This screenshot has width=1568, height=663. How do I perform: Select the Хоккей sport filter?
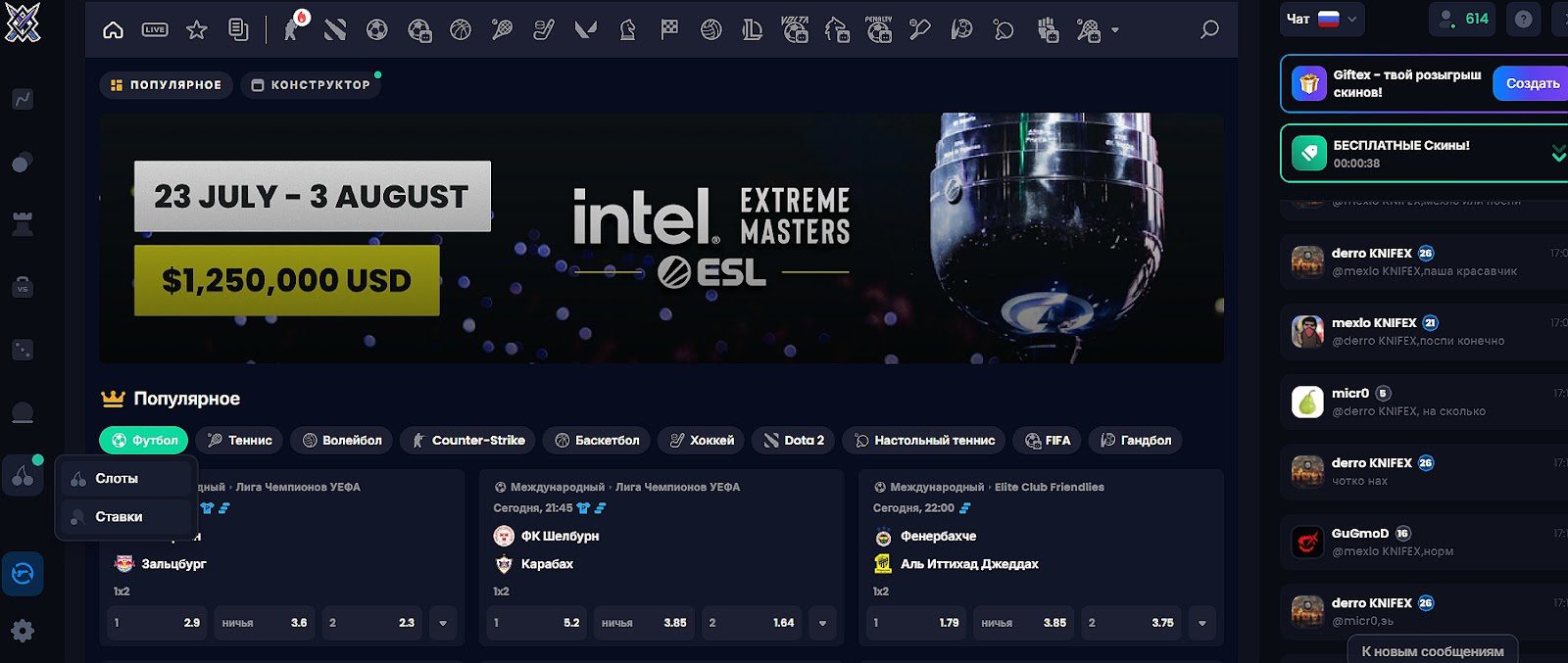702,441
